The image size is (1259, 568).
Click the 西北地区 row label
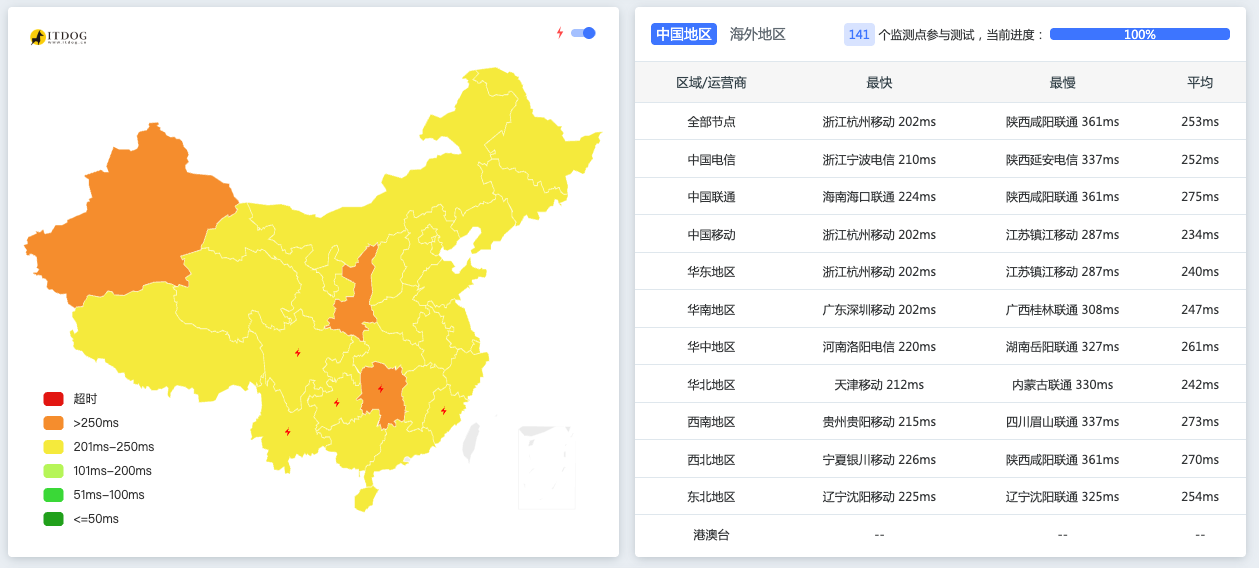pyautogui.click(x=711, y=460)
